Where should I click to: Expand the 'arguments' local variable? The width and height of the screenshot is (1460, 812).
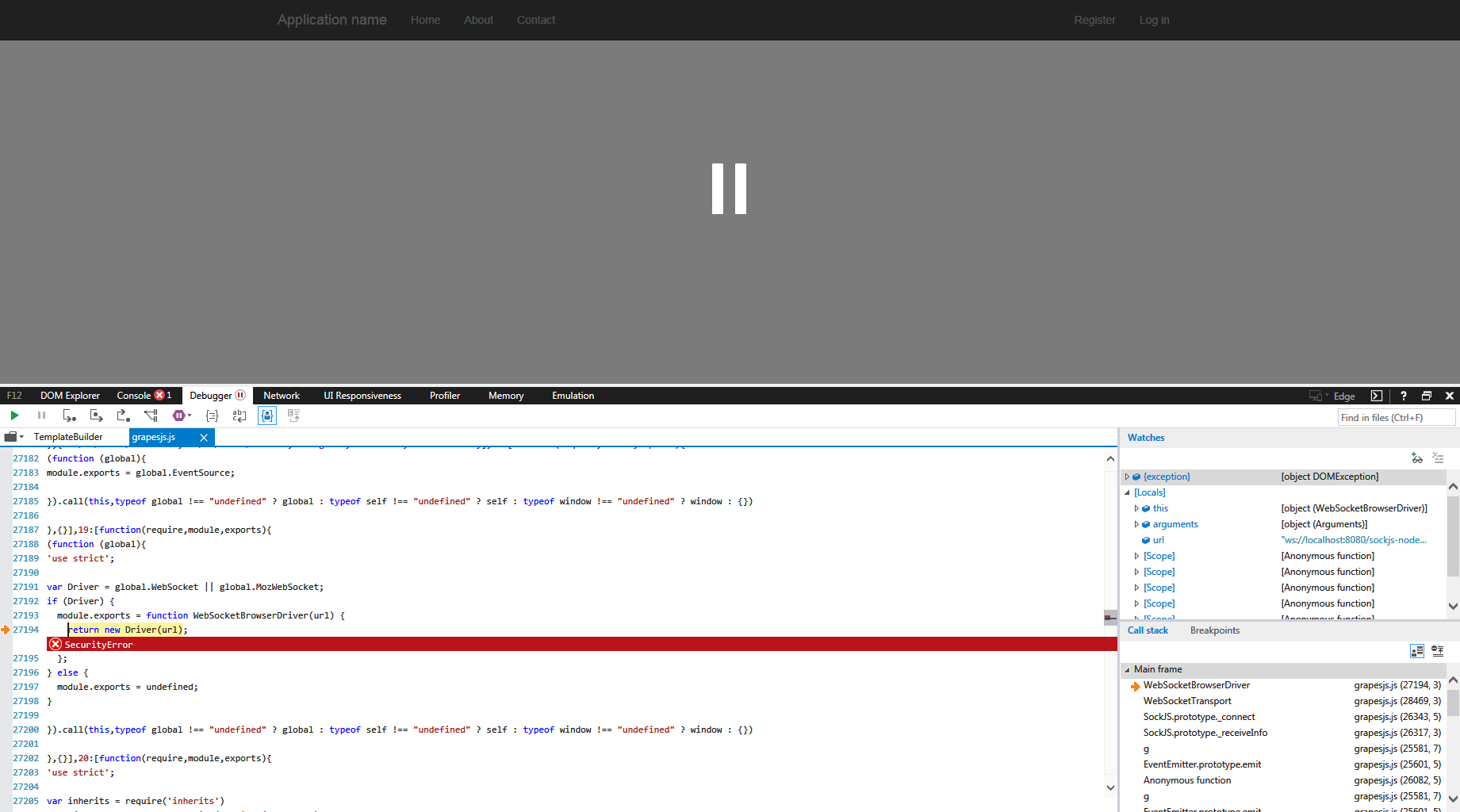(1136, 524)
